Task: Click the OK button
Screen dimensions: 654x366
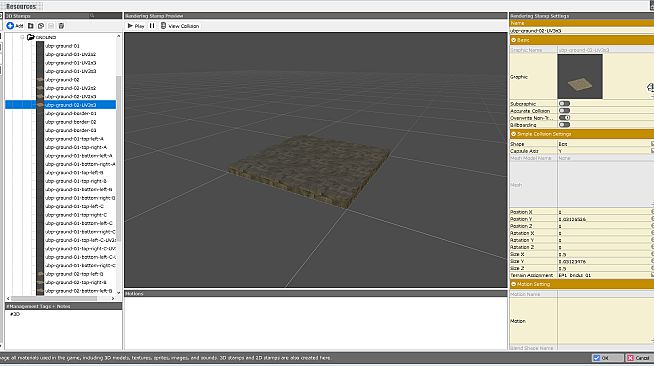Action: click(x=607, y=358)
